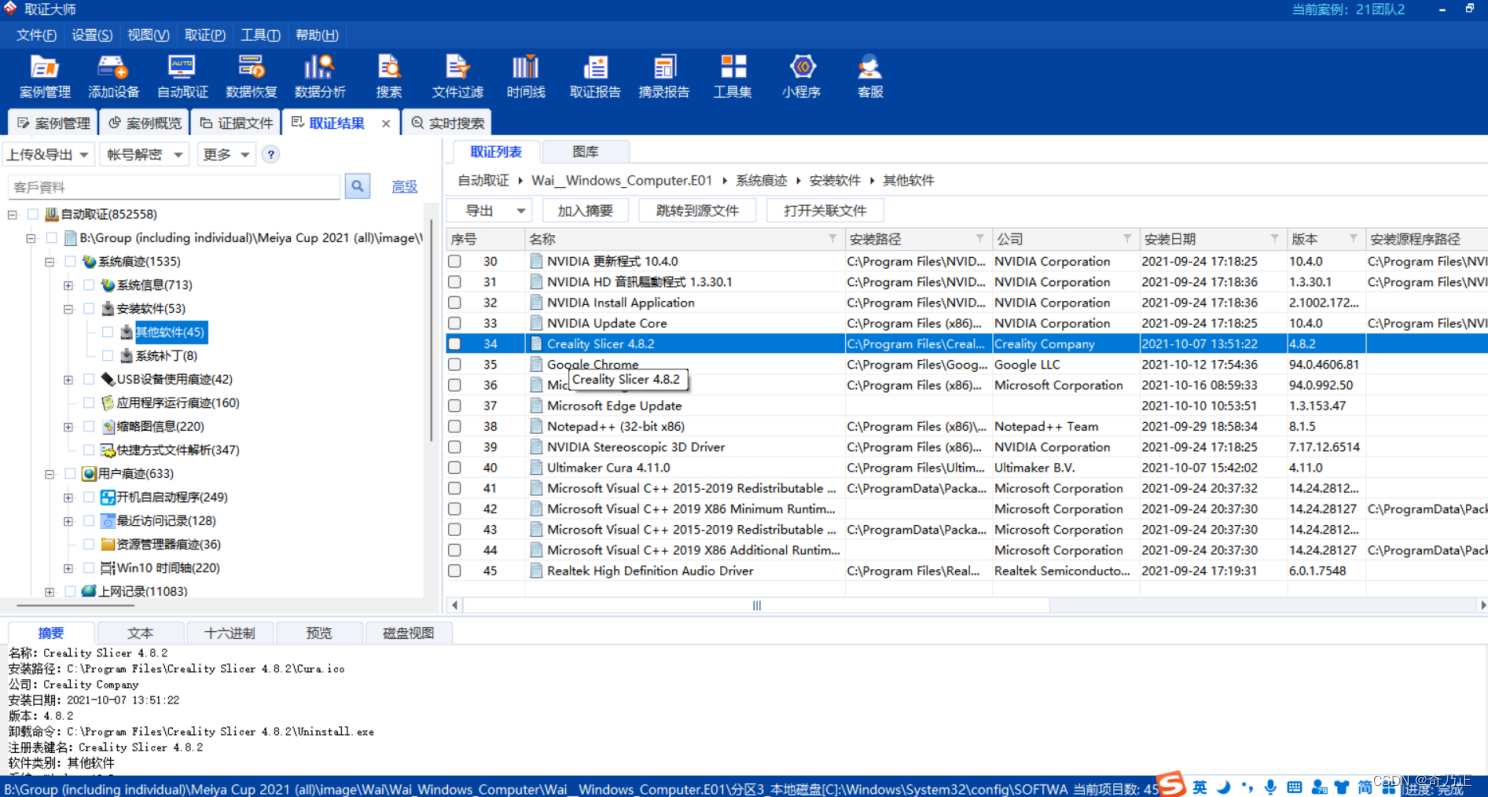The height and width of the screenshot is (797, 1488).
Task: Close the 取证结果 tab
Action: [x=386, y=124]
